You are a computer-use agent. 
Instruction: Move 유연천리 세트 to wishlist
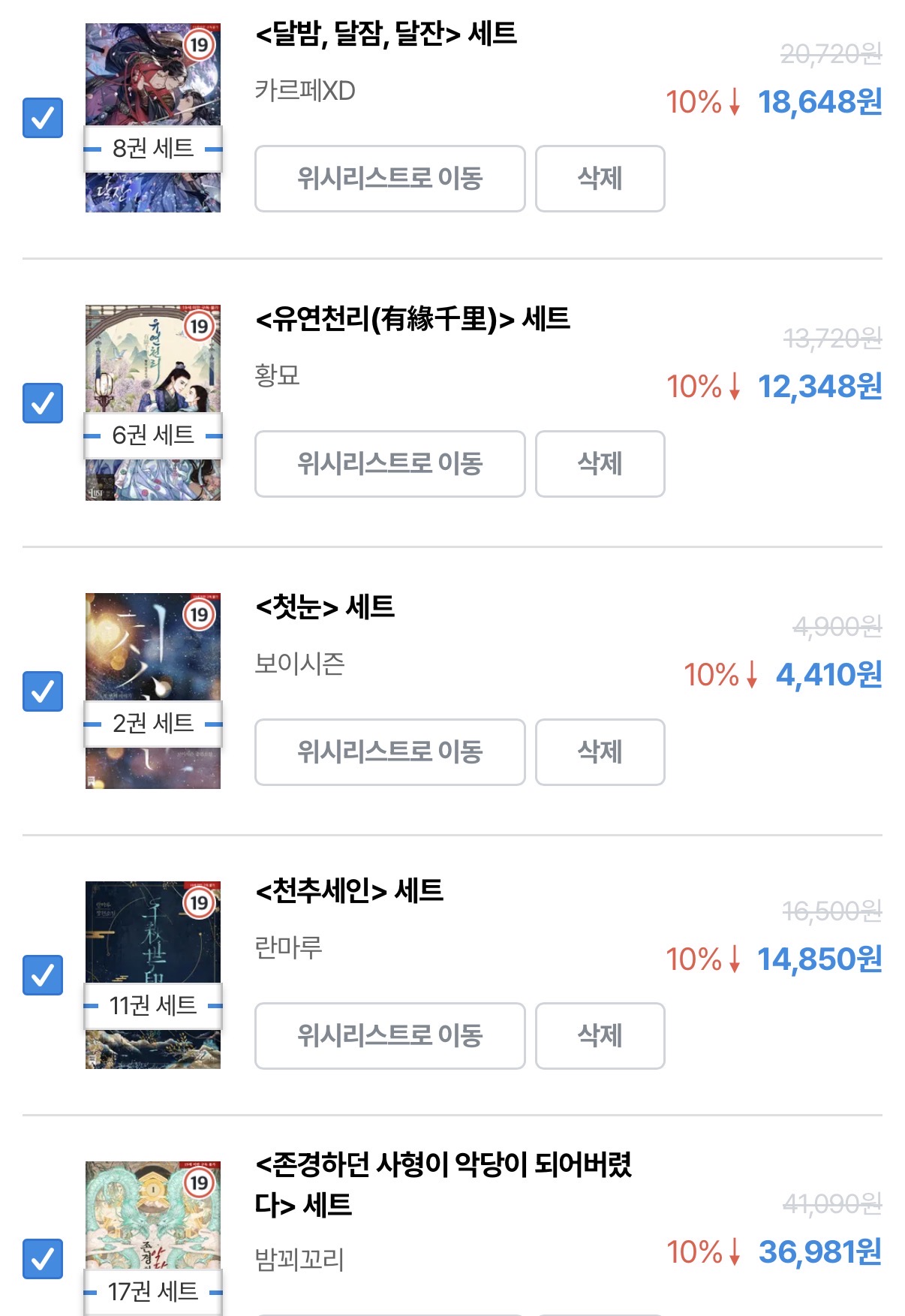pos(389,464)
